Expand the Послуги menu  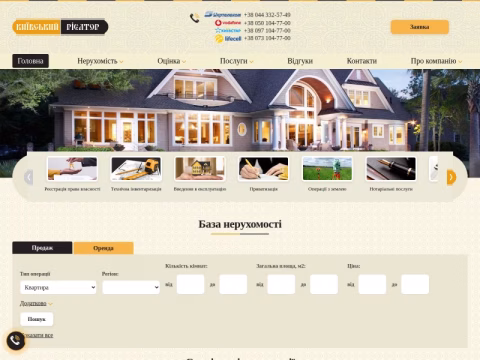click(x=237, y=61)
